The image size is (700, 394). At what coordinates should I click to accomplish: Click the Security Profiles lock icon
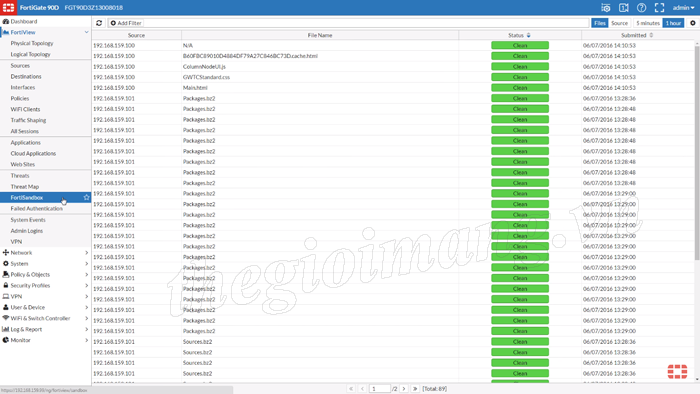(x=6, y=286)
